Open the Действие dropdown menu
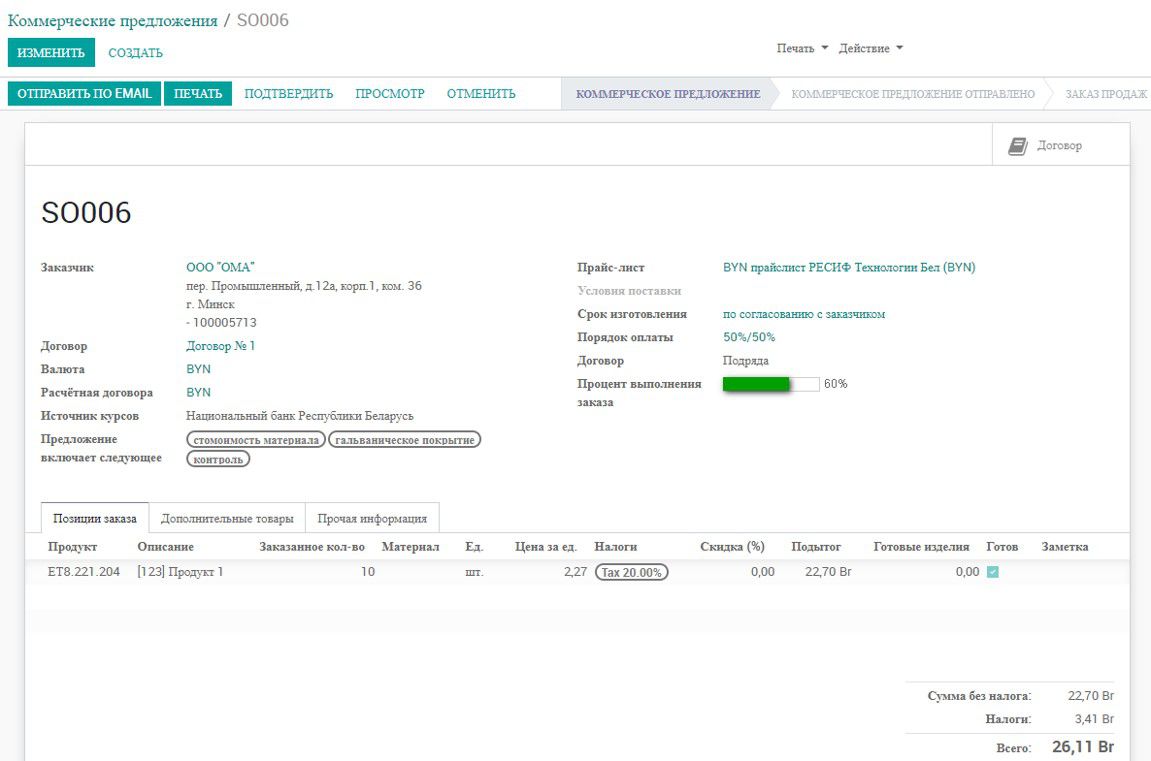The height and width of the screenshot is (761, 1151). (x=864, y=47)
